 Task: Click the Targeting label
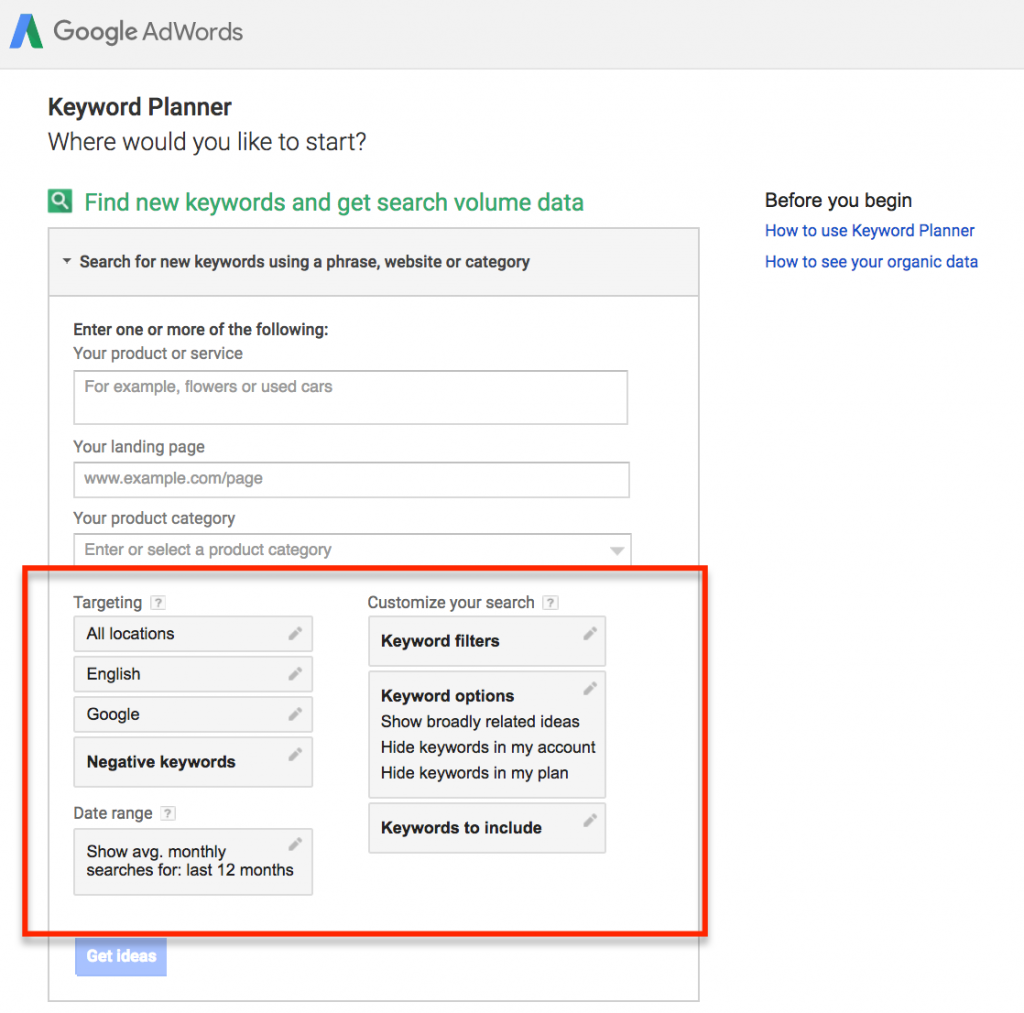[x=108, y=602]
